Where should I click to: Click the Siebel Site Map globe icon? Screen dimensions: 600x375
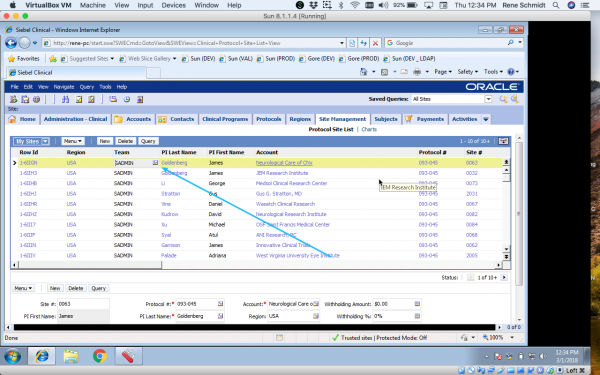36,99
